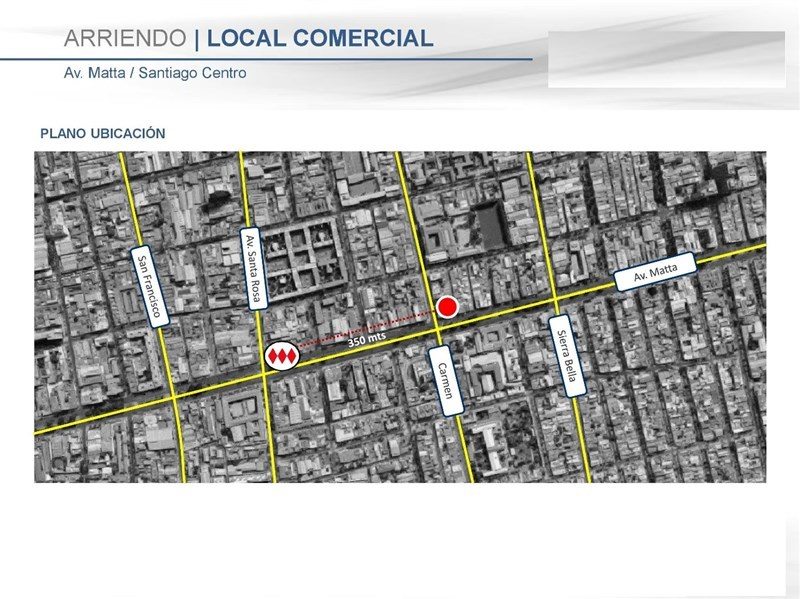
Task: Click the San Francisco and Av. Matta intersection
Action: pos(174,396)
